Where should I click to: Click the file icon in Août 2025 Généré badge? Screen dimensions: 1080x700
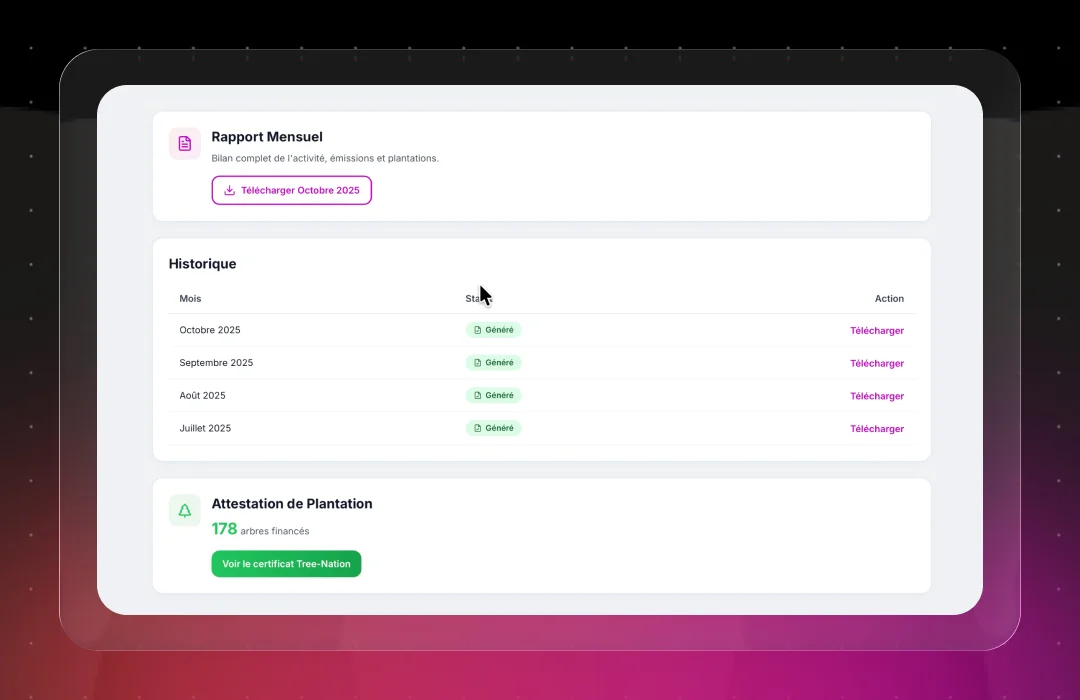[477, 395]
